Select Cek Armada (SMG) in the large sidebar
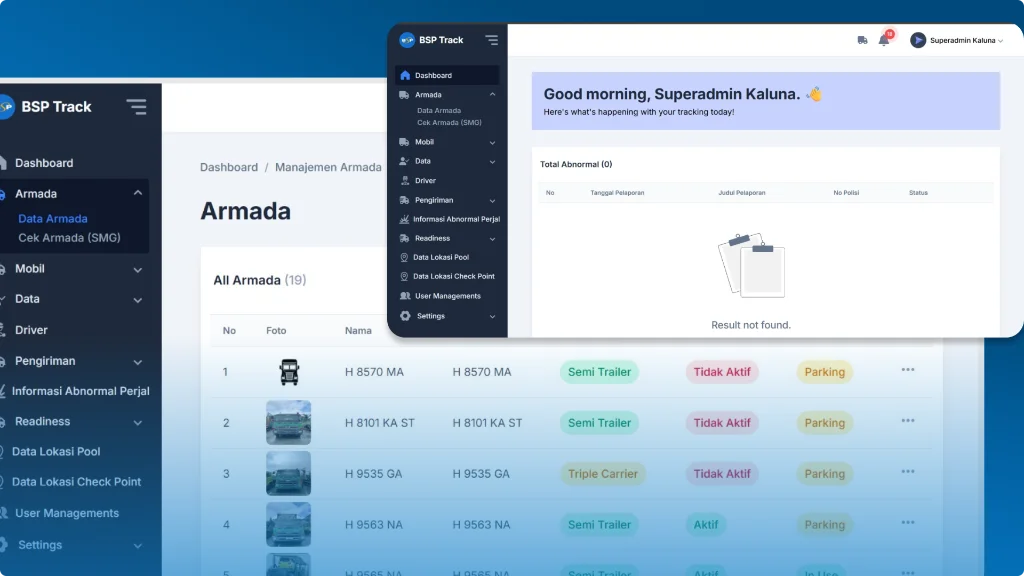 [x=69, y=238]
